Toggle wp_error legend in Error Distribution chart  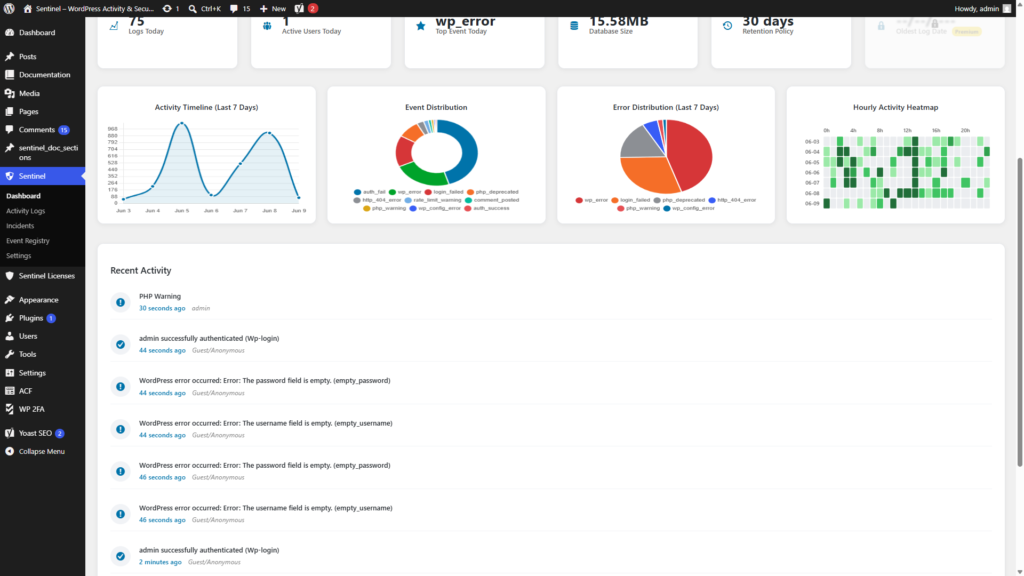(592, 200)
